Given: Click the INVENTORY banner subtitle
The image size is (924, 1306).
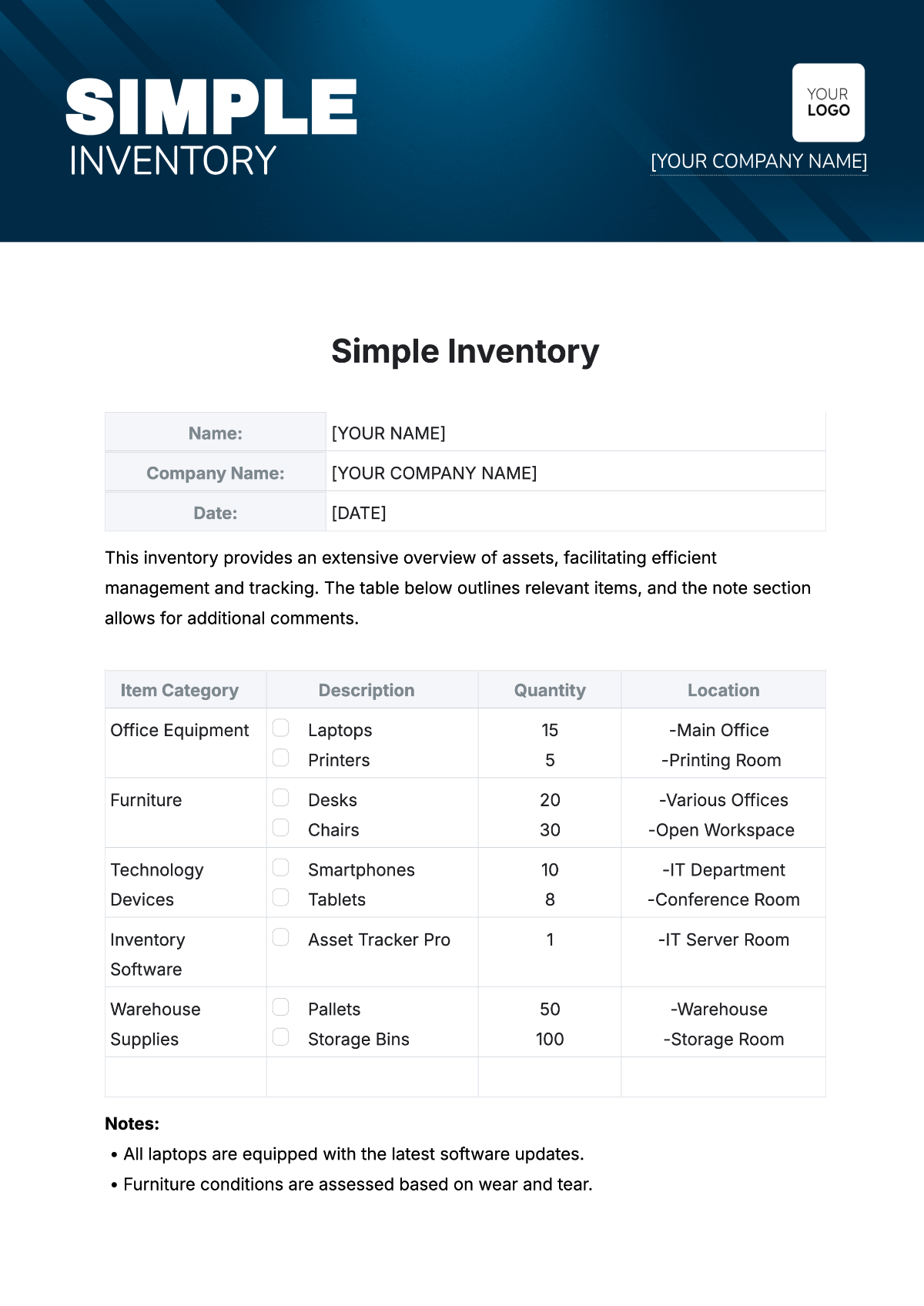Looking at the screenshot, I should (x=173, y=161).
